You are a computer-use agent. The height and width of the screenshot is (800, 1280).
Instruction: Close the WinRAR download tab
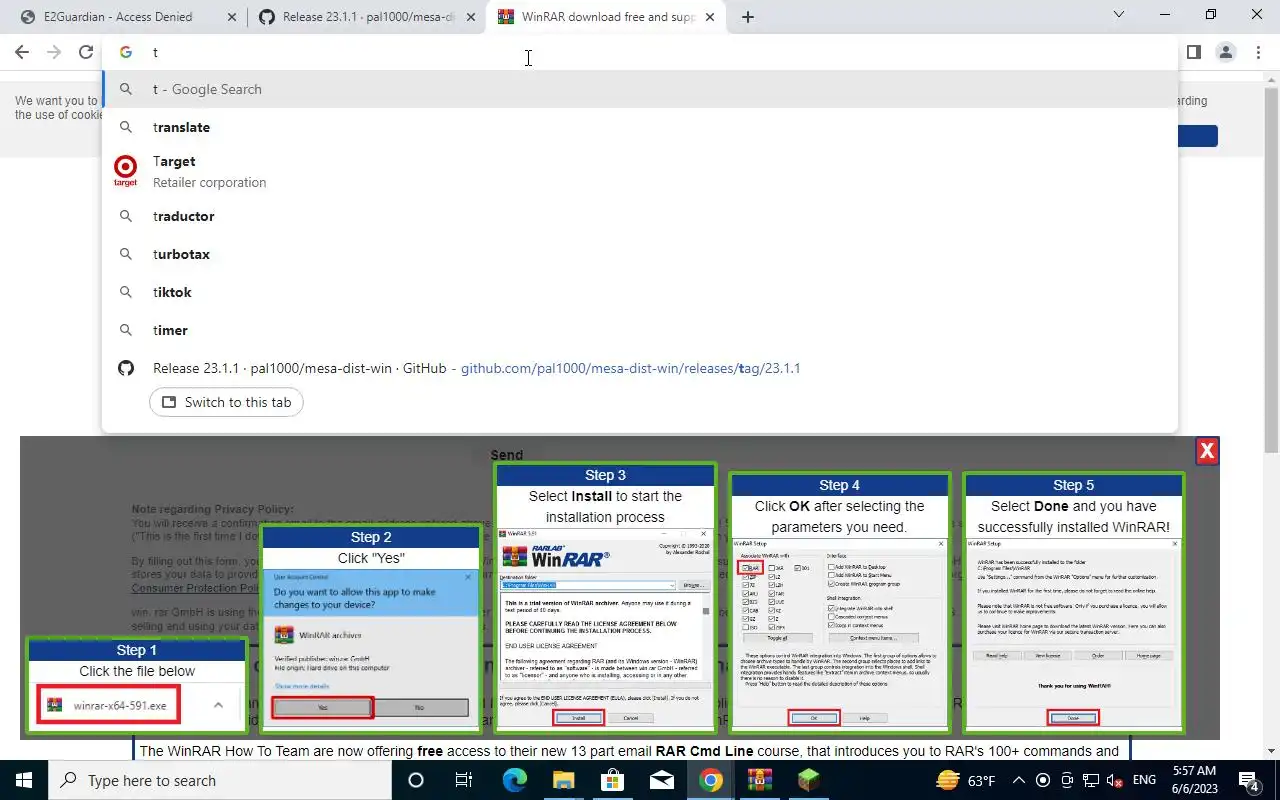tap(710, 17)
